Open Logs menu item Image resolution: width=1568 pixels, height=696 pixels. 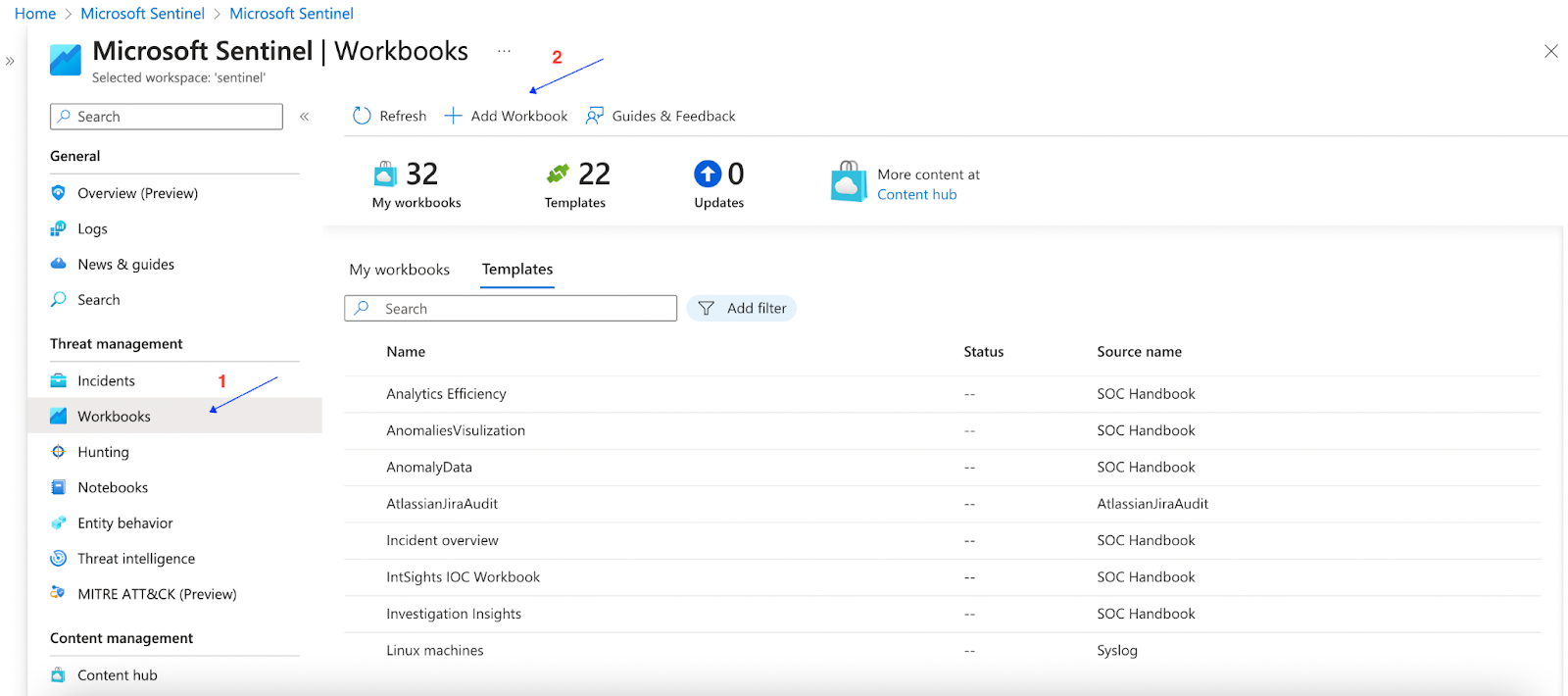pos(92,228)
